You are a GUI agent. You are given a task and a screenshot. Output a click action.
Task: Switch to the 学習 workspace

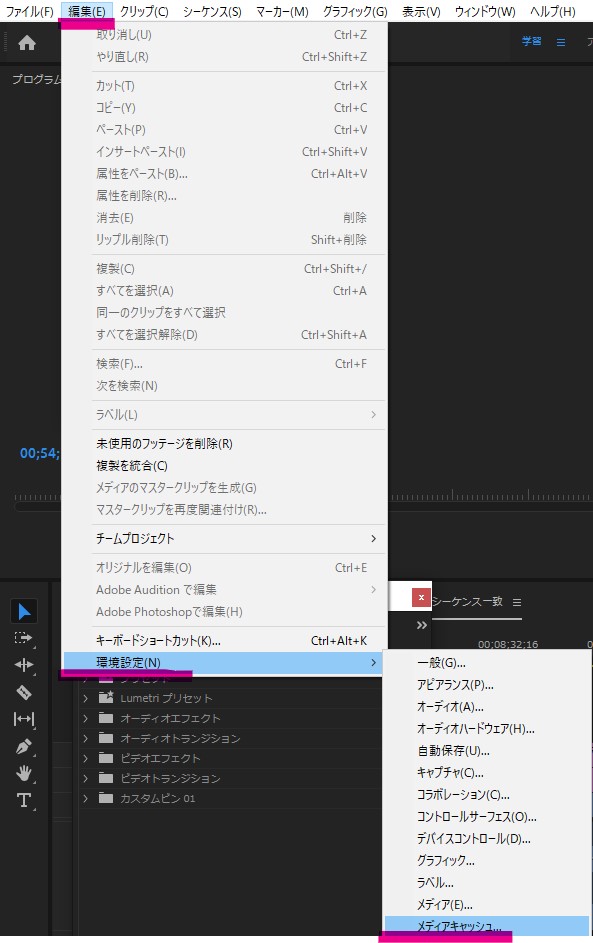(x=532, y=41)
